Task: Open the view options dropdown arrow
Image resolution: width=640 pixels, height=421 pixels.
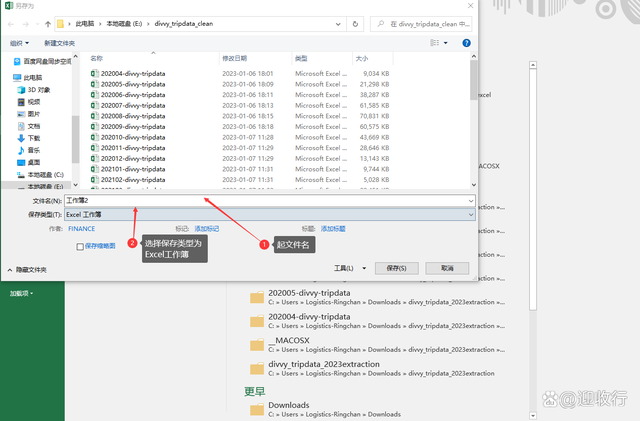Action: click(x=445, y=43)
